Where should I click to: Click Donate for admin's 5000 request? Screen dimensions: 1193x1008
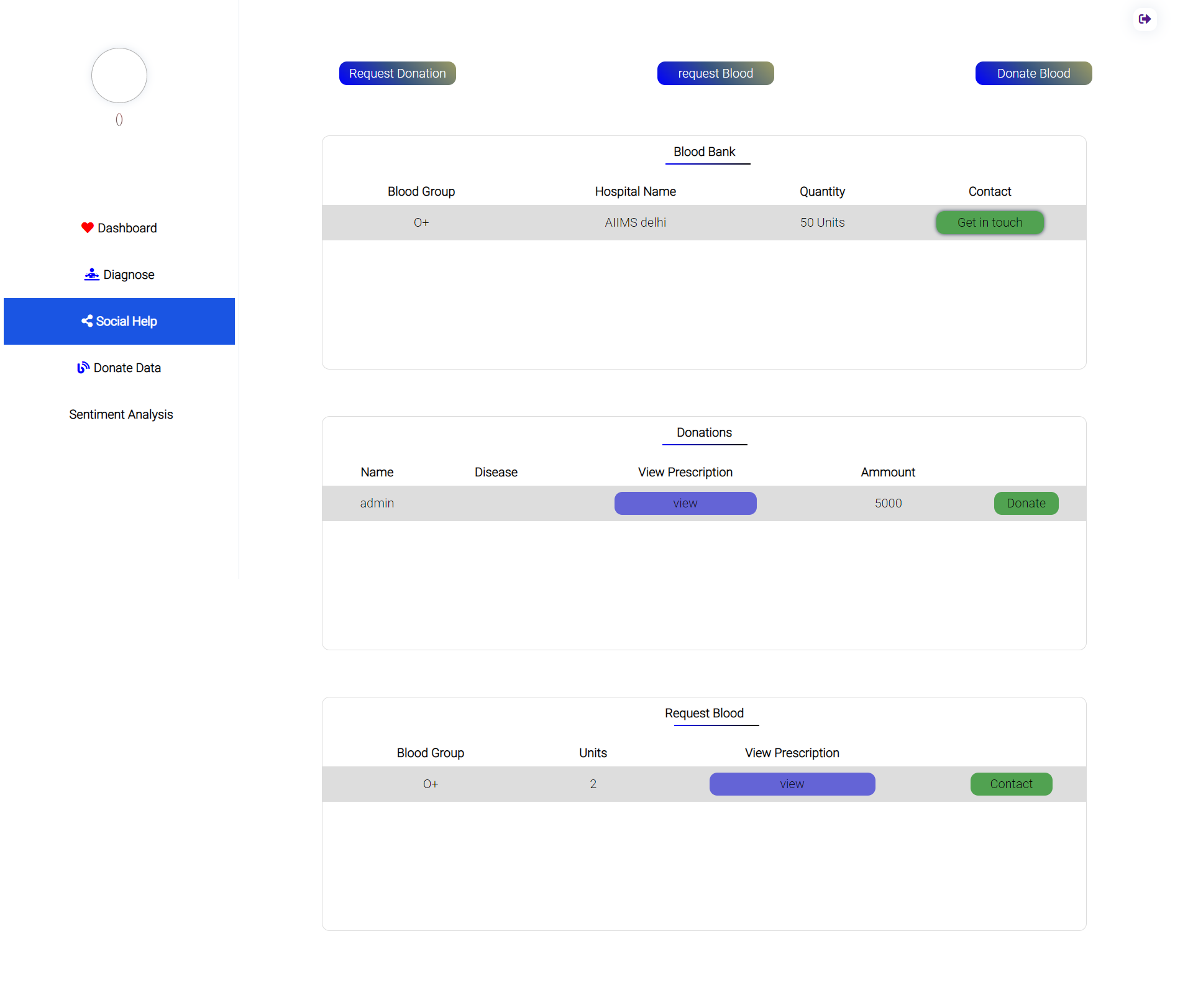click(1025, 503)
